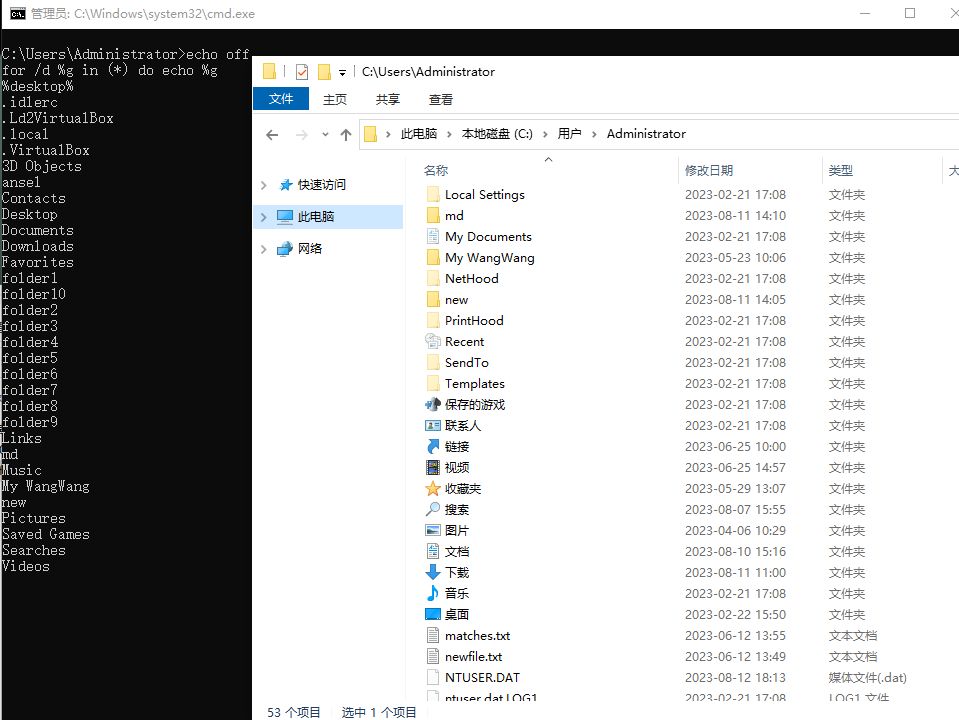959x720 pixels.
Task: Select My Documents shortcut icon
Action: point(432,236)
